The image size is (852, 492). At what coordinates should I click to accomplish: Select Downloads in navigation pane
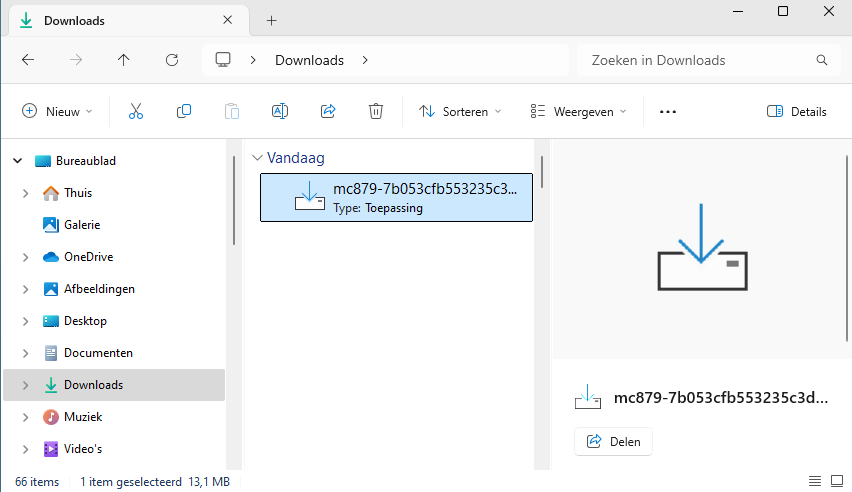coord(93,385)
